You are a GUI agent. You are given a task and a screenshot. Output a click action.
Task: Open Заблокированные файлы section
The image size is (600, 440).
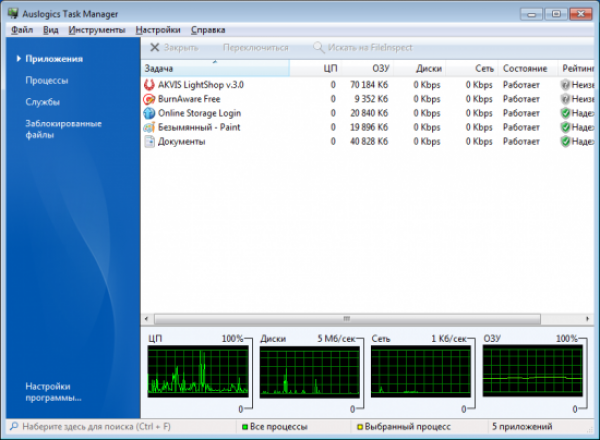pos(63,129)
